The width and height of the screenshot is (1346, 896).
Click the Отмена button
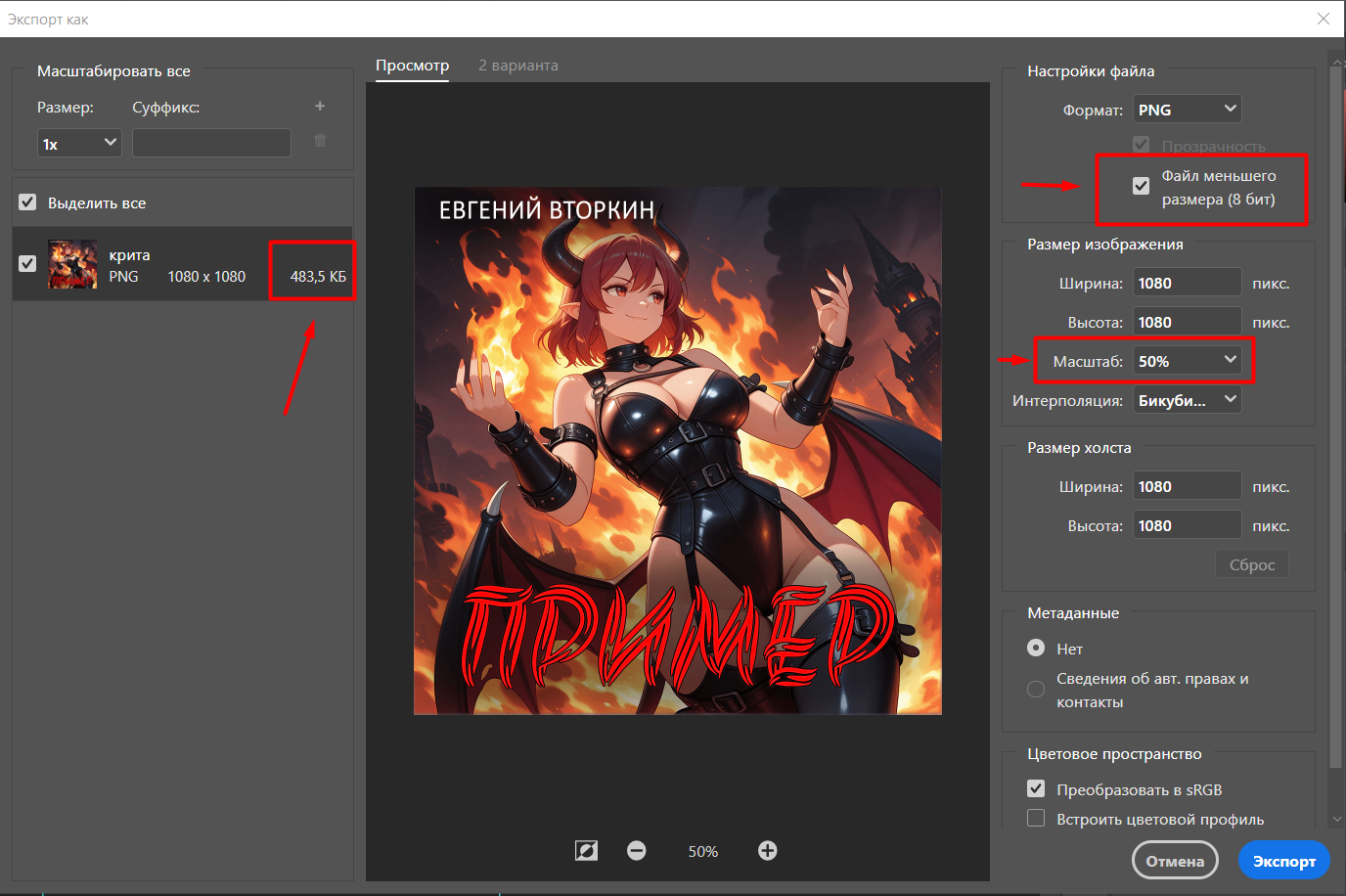click(1175, 861)
